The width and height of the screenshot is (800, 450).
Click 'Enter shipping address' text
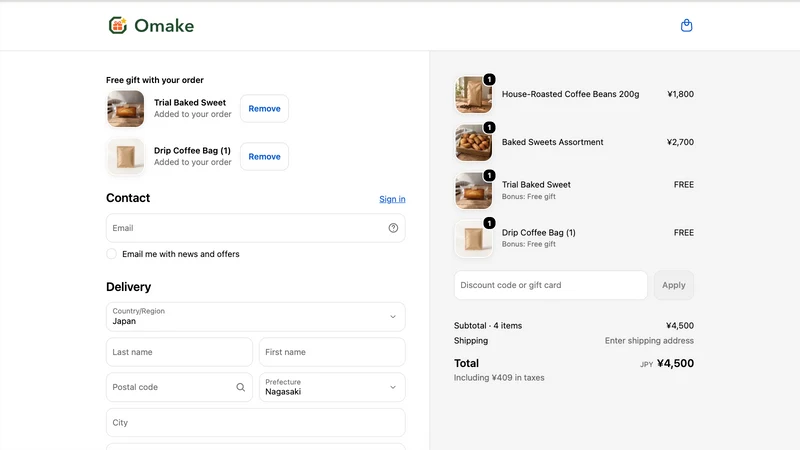click(649, 341)
